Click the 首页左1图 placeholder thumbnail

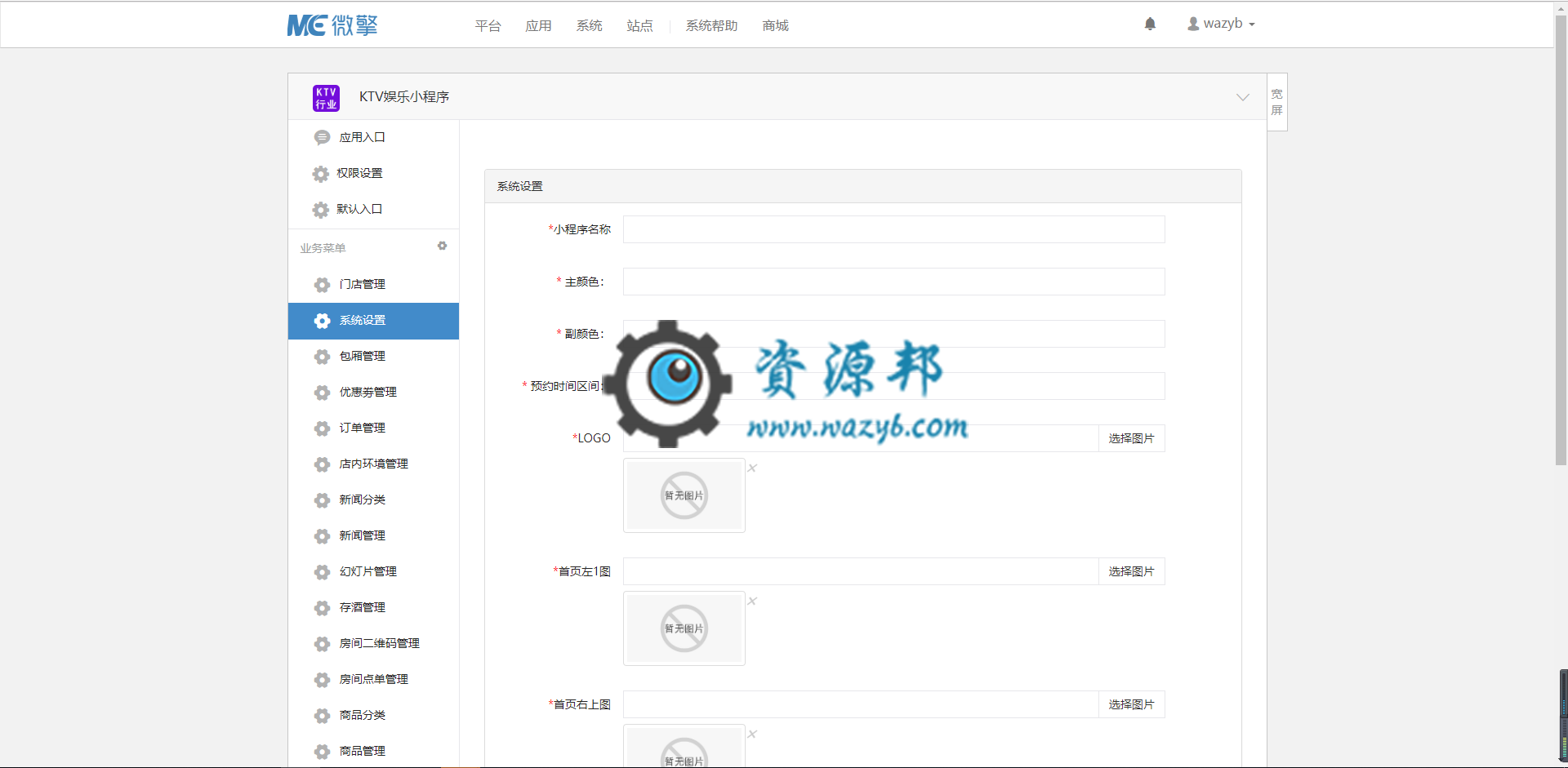[x=684, y=628]
